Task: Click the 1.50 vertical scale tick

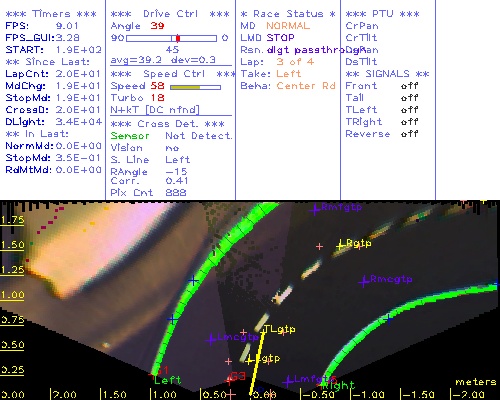Action: (x=12, y=245)
